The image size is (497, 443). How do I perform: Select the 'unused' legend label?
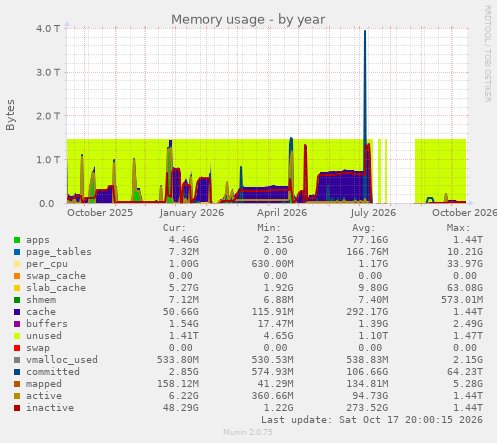tap(44, 336)
